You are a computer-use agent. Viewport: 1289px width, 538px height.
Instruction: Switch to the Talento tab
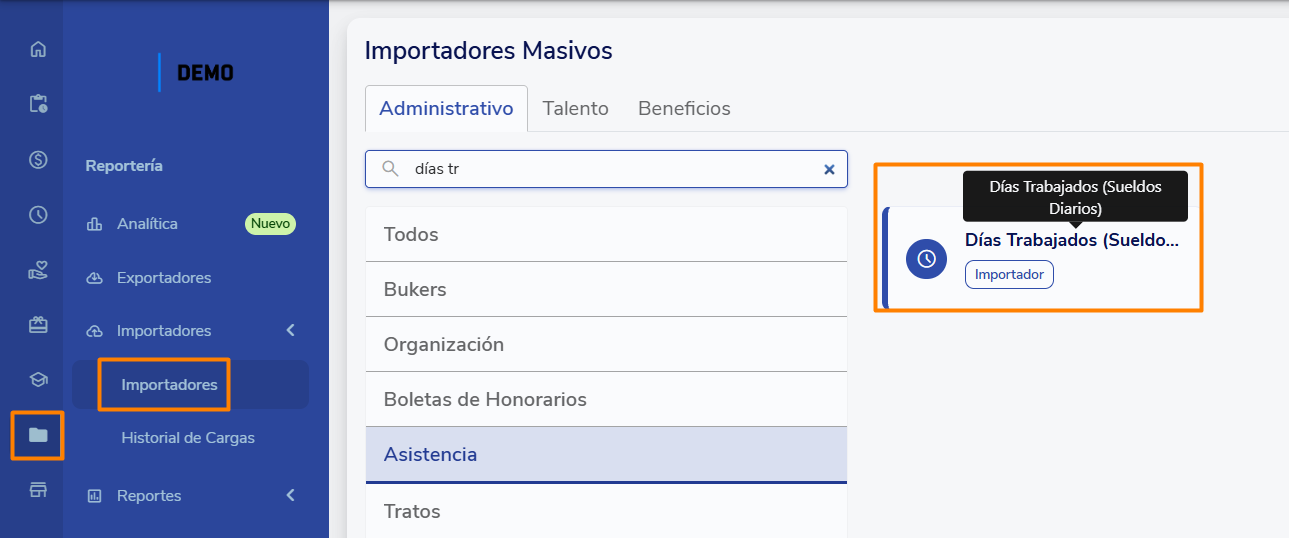click(575, 108)
